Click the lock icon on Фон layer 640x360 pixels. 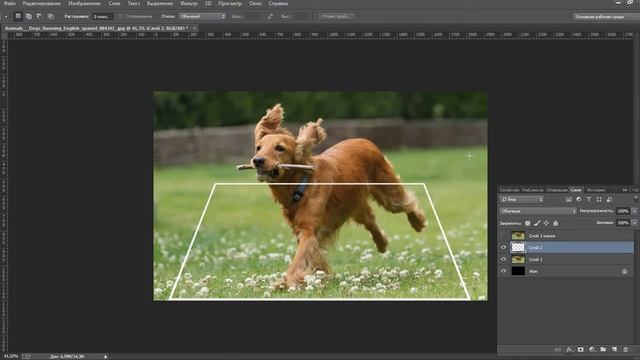(x=624, y=271)
